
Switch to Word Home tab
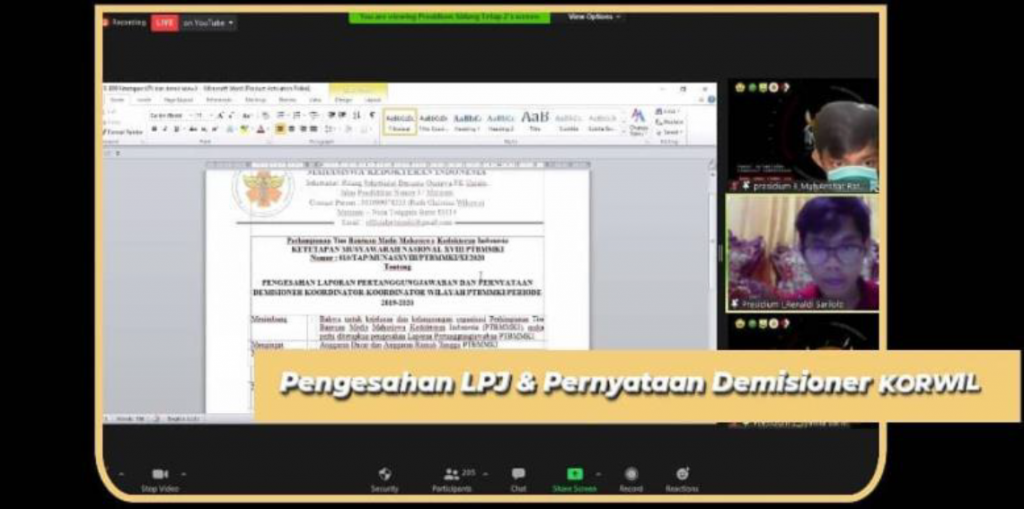pyautogui.click(x=117, y=100)
